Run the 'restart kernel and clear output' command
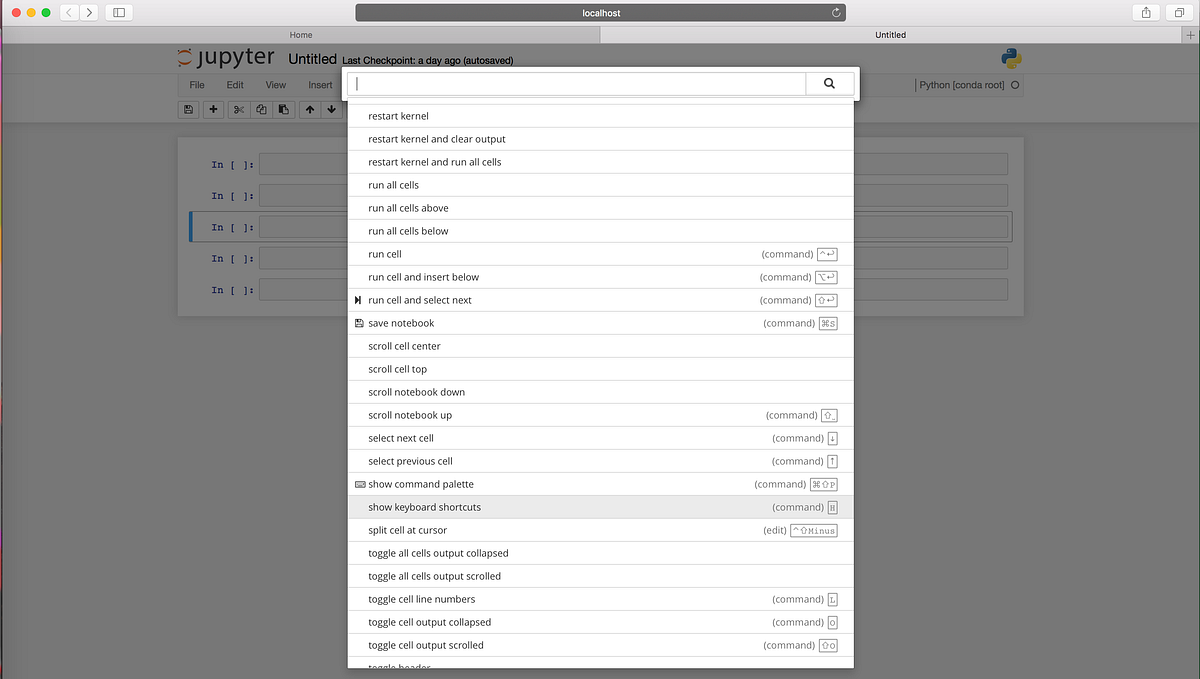 (x=435, y=138)
